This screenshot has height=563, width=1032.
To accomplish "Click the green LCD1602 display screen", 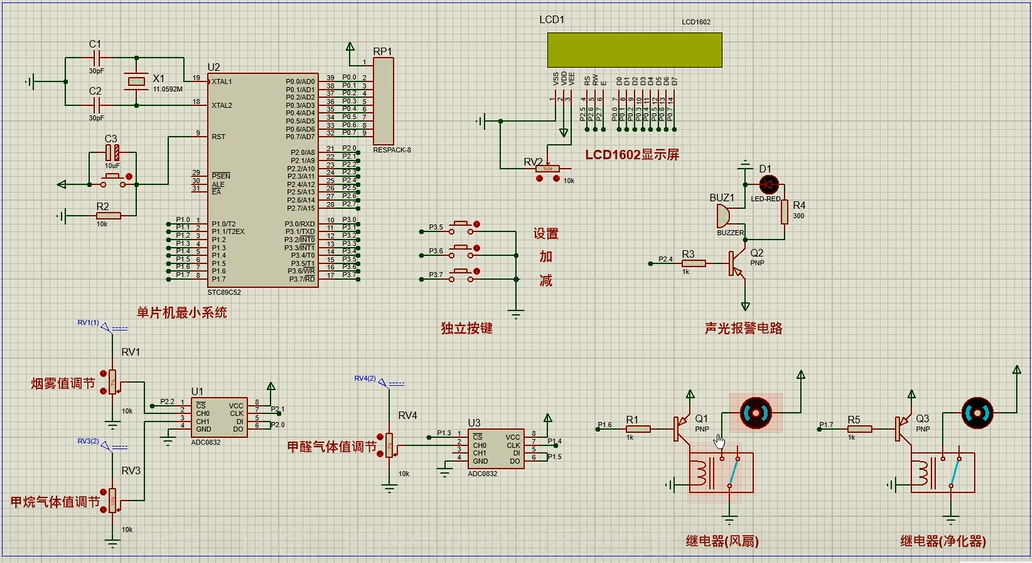I will coord(634,48).
